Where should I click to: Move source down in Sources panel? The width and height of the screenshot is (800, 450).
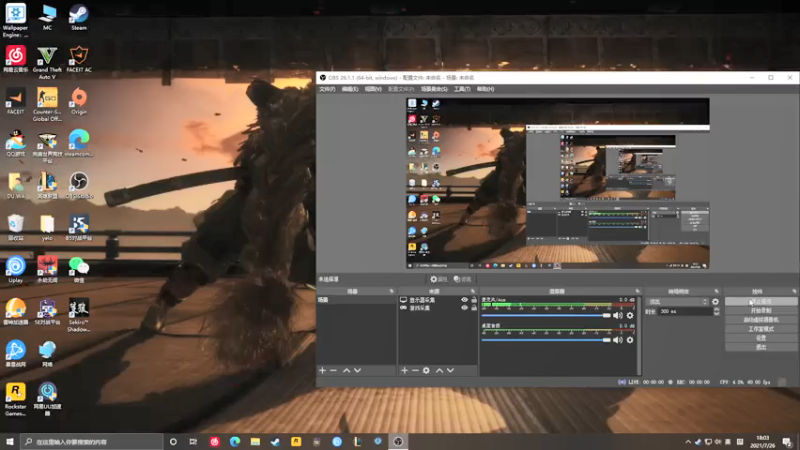450,370
